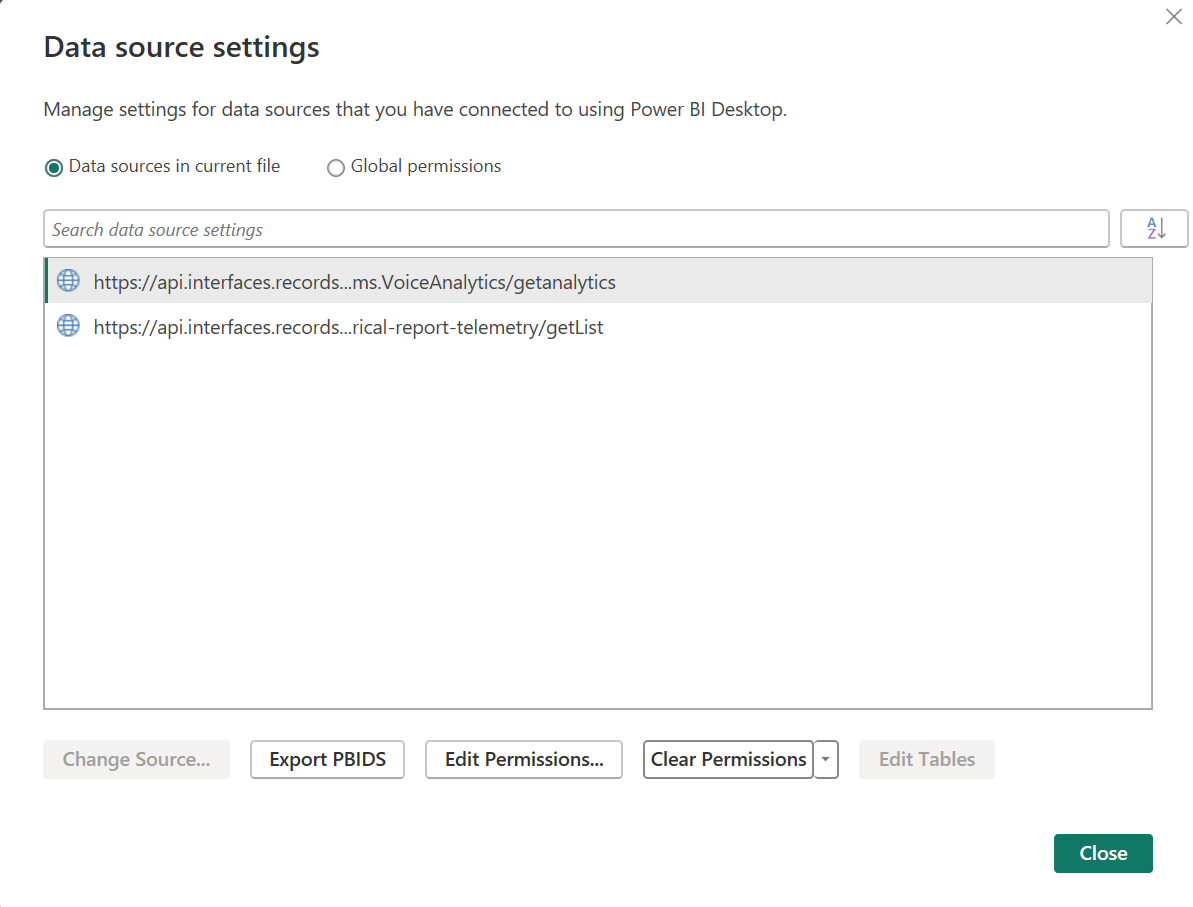Click inside the data source list area
The image size is (1193, 907).
pos(600,500)
